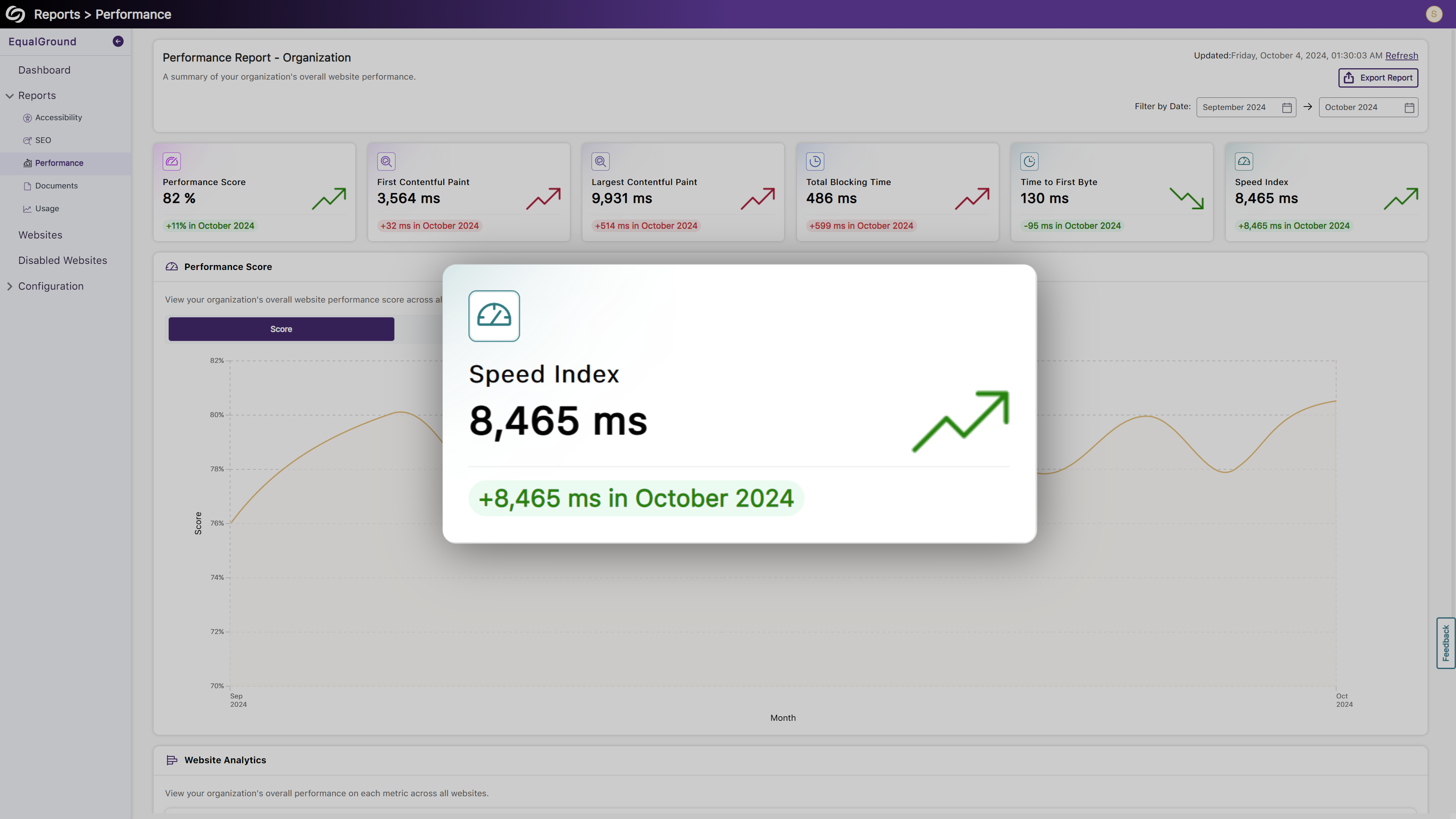1456x819 pixels.
Task: Click the logo icon in top bar
Action: (15, 14)
